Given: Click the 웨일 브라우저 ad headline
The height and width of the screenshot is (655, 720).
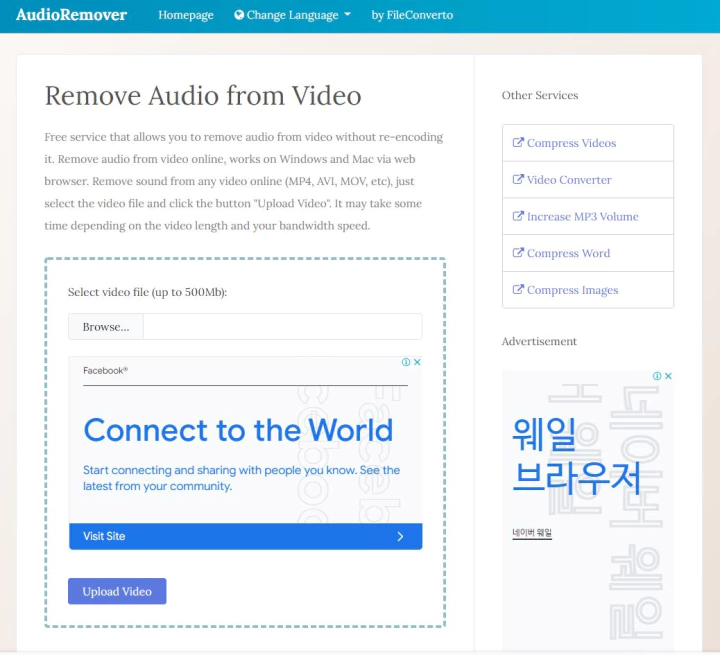Looking at the screenshot, I should pyautogui.click(x=576, y=457).
